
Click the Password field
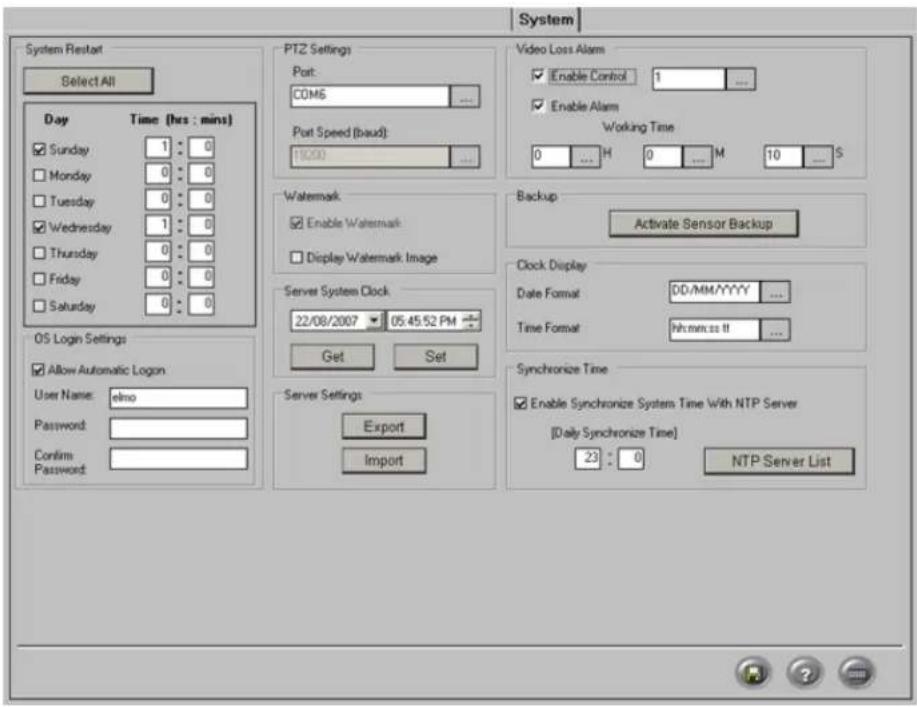point(178,428)
